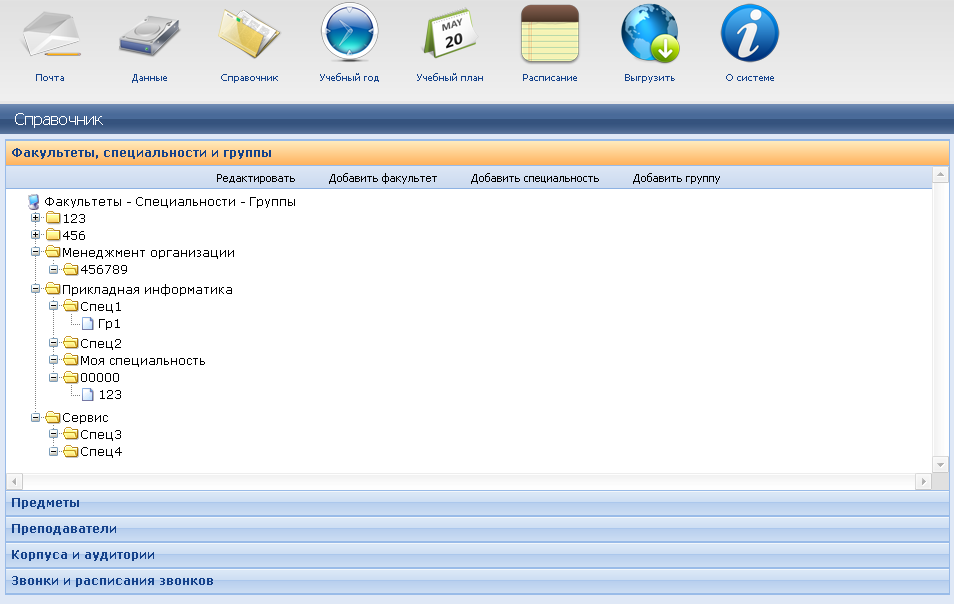Open the Преподаватели accordion section
The height and width of the screenshot is (604, 954).
point(477,529)
